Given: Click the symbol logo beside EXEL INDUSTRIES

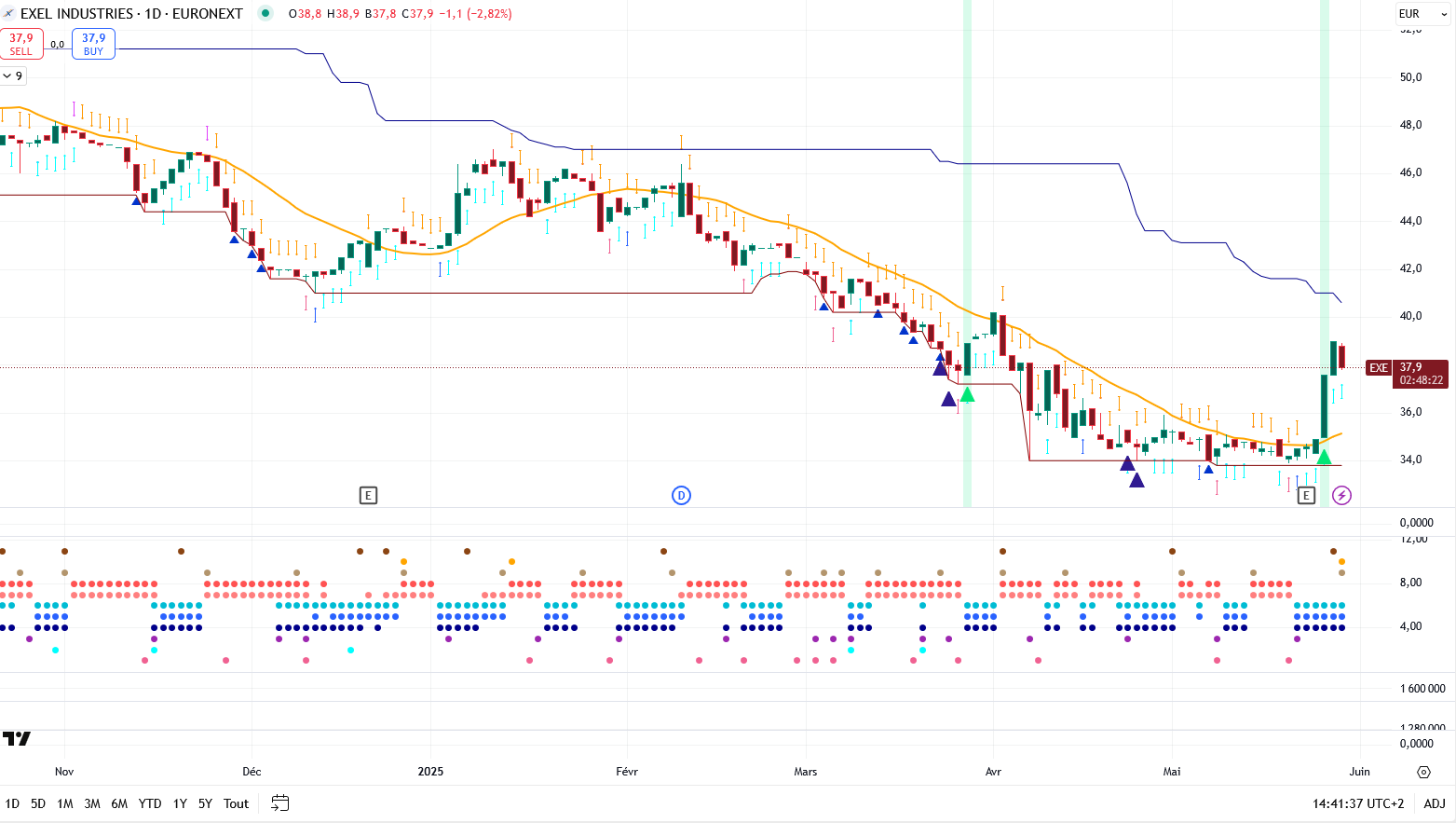Looking at the screenshot, I should pos(8,14).
